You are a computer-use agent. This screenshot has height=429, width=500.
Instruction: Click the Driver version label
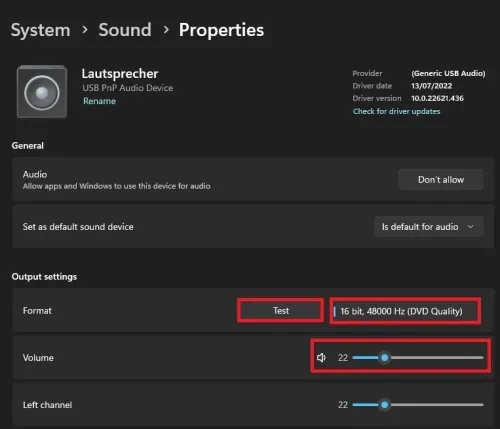(377, 98)
